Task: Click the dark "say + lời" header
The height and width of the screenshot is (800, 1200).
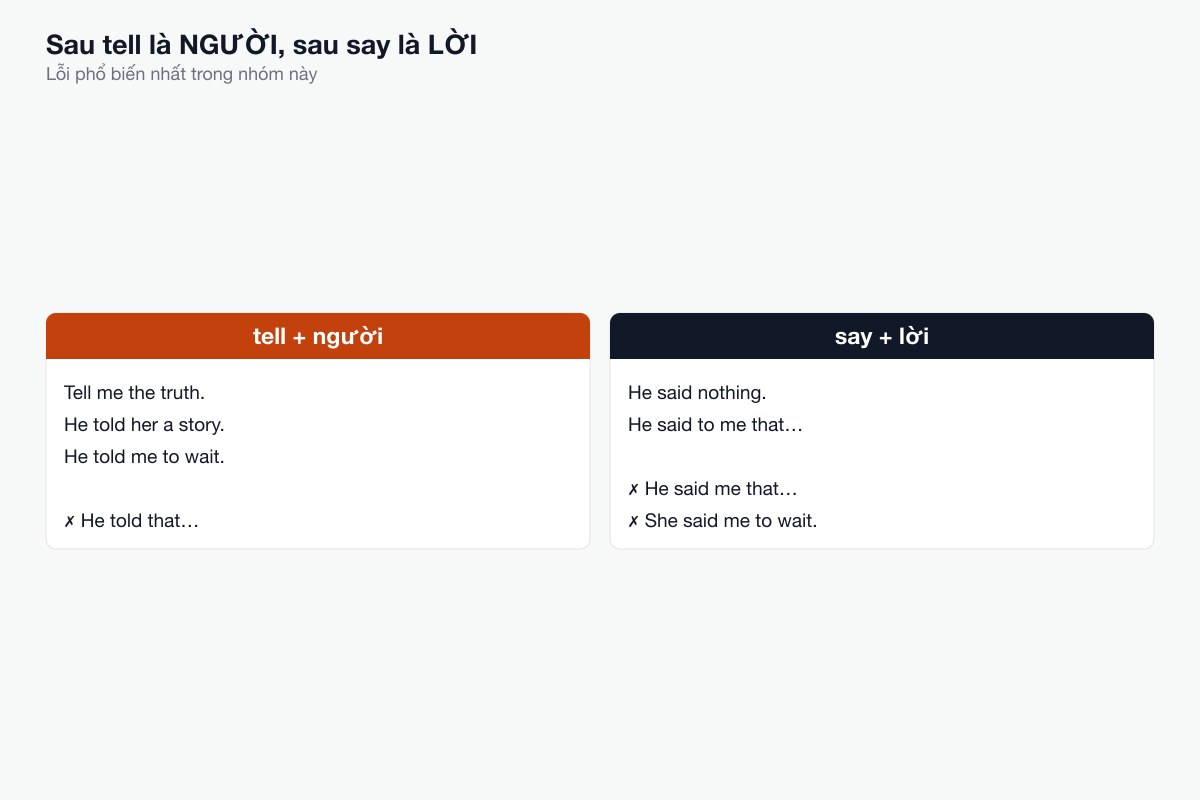Action: click(882, 336)
